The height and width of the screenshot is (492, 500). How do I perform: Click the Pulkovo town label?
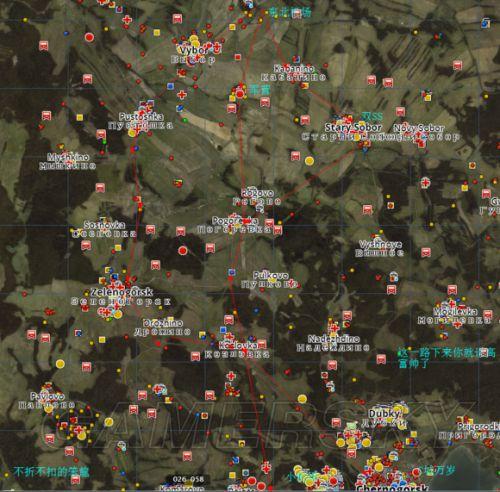(x=270, y=275)
